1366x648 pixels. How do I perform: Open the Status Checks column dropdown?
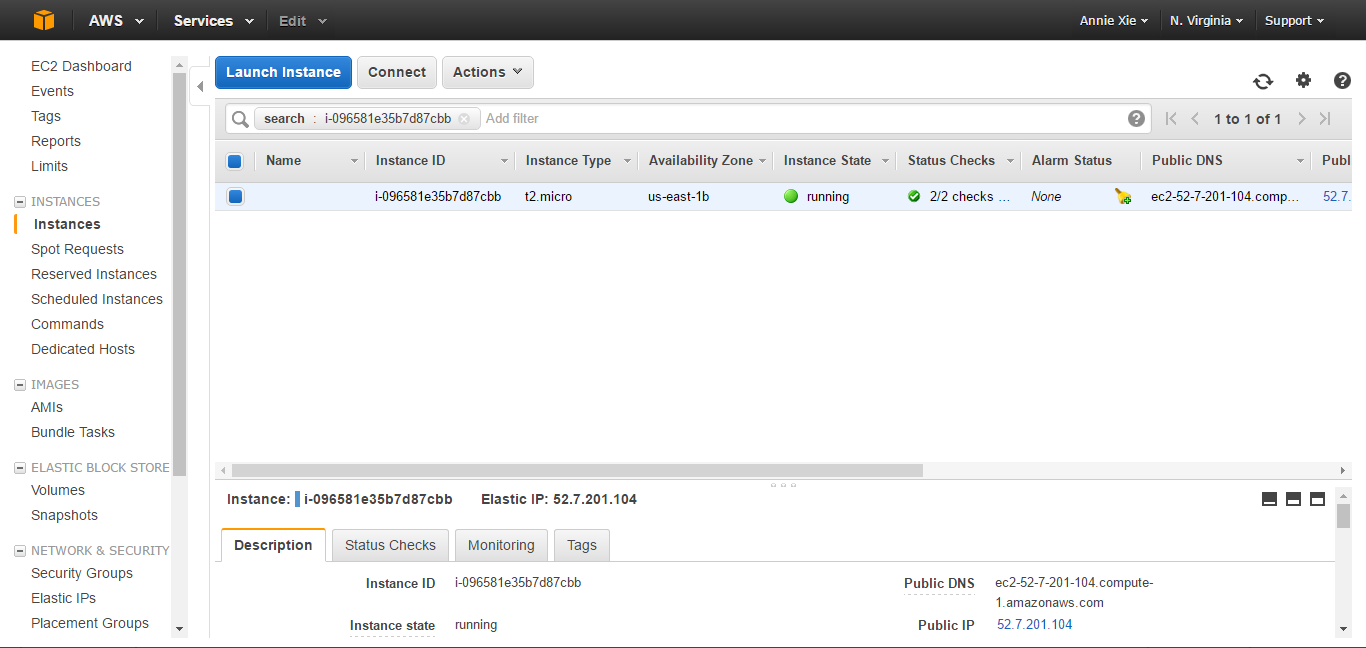[x=1010, y=161]
